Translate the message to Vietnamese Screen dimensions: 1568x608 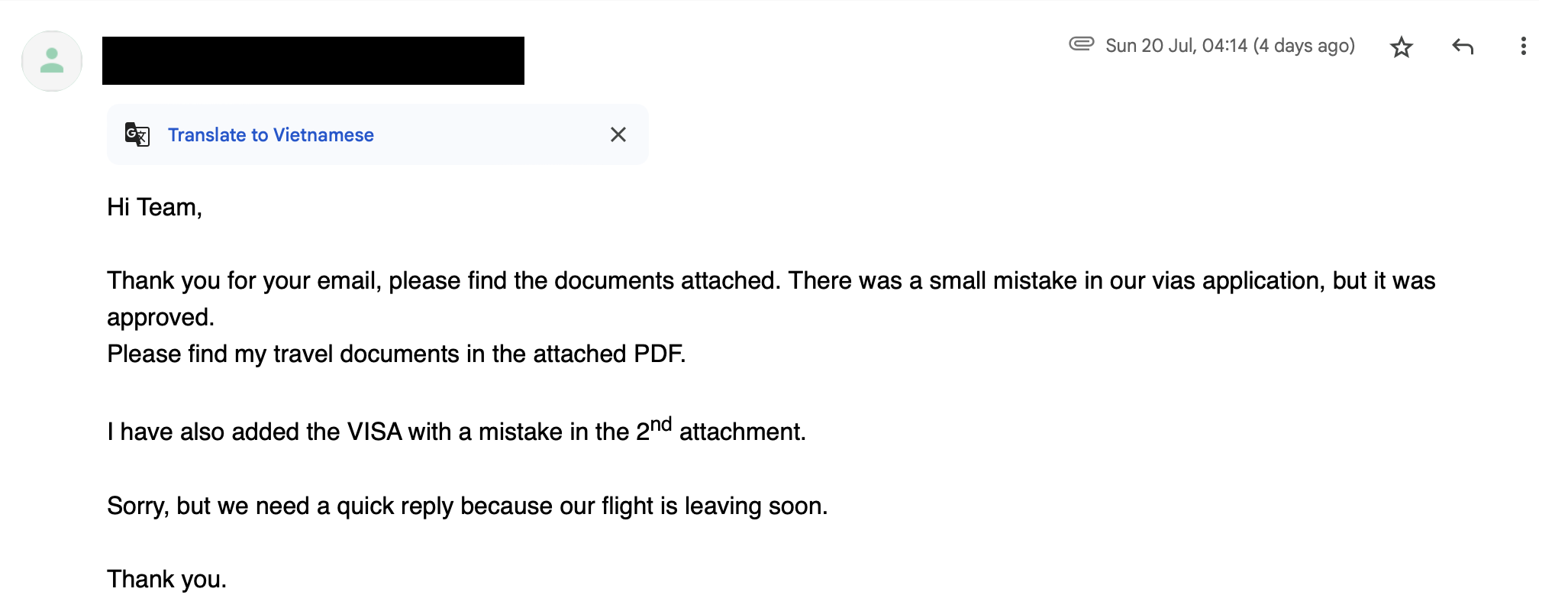[x=270, y=135]
